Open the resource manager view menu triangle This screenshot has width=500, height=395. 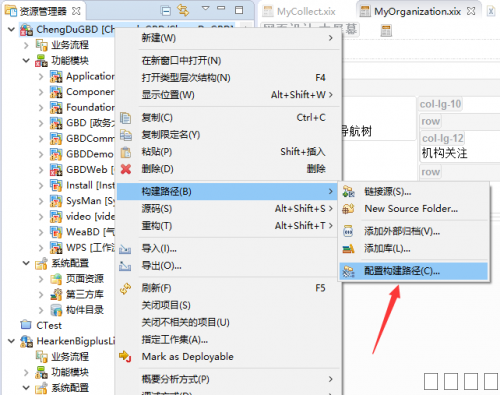pos(206,8)
